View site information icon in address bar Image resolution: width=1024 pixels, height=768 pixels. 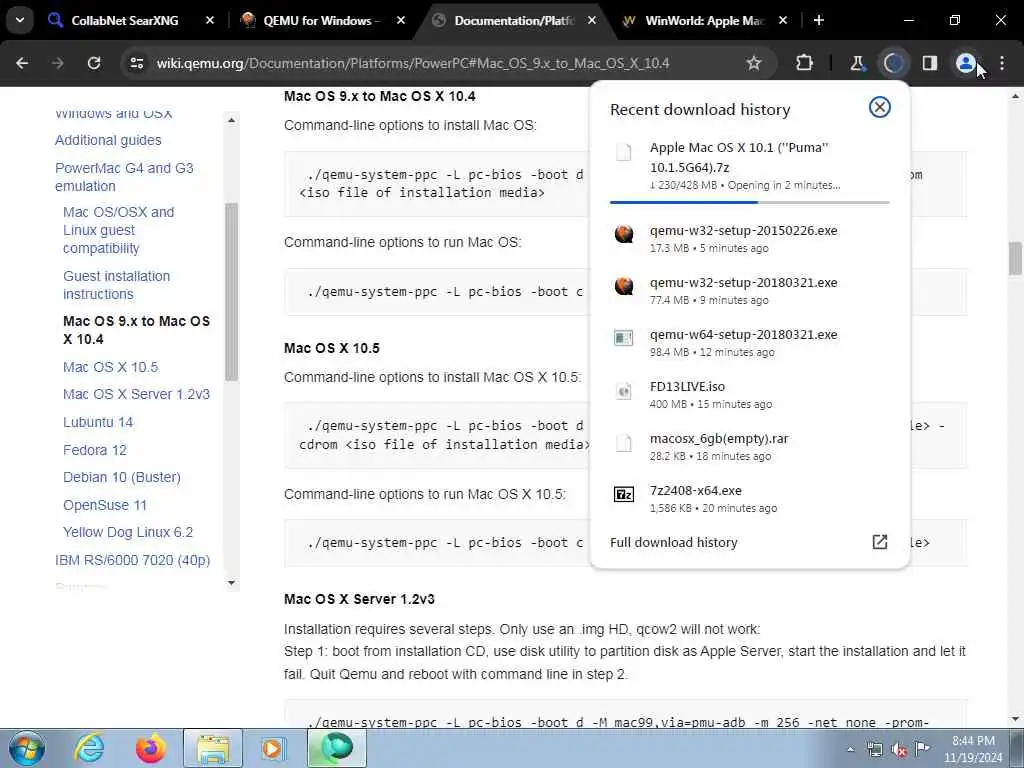click(136, 63)
